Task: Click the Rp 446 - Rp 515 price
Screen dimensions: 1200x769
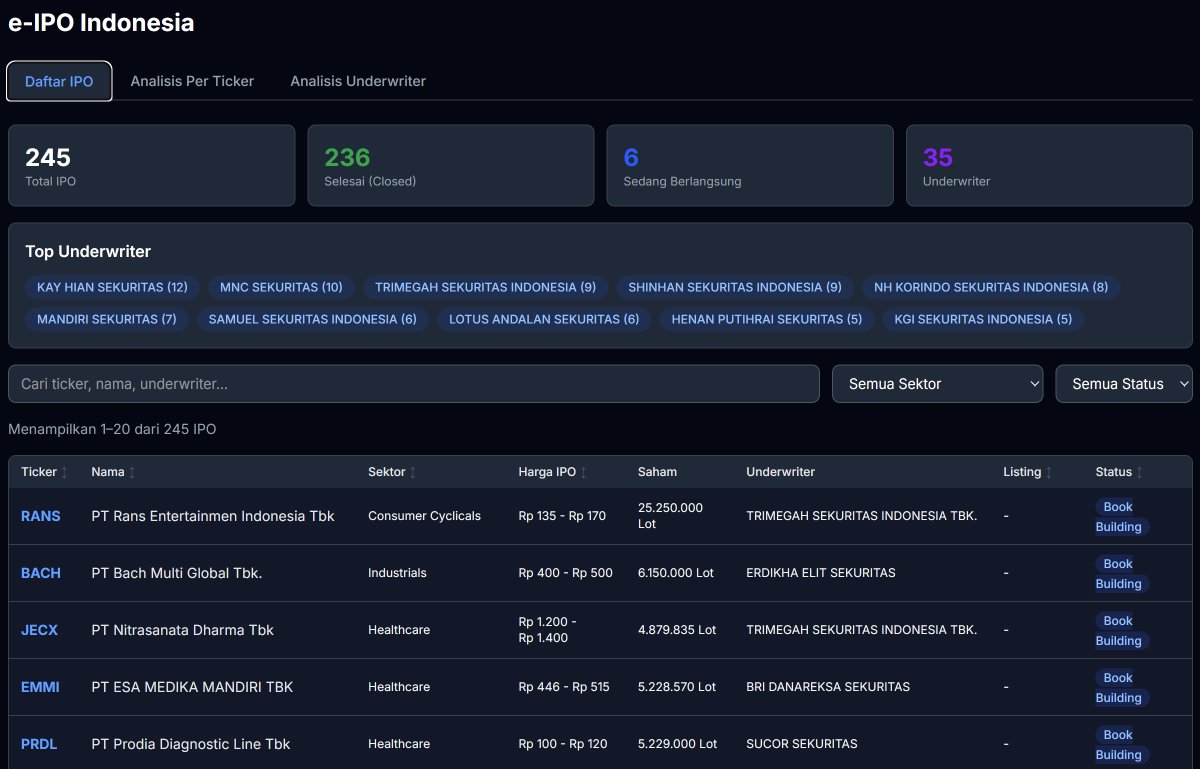Action: (564, 687)
